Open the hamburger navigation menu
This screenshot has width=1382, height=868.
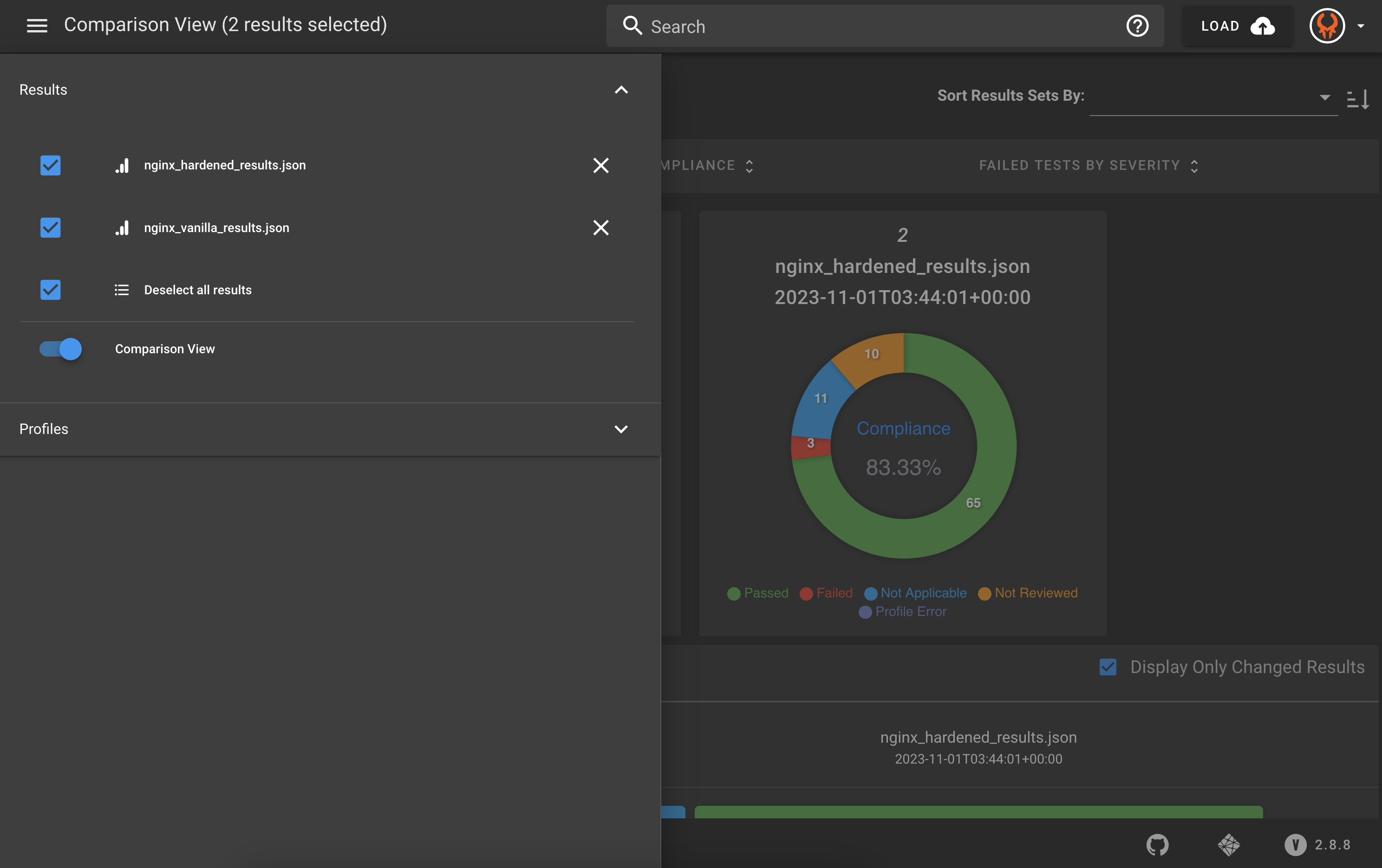[37, 25]
